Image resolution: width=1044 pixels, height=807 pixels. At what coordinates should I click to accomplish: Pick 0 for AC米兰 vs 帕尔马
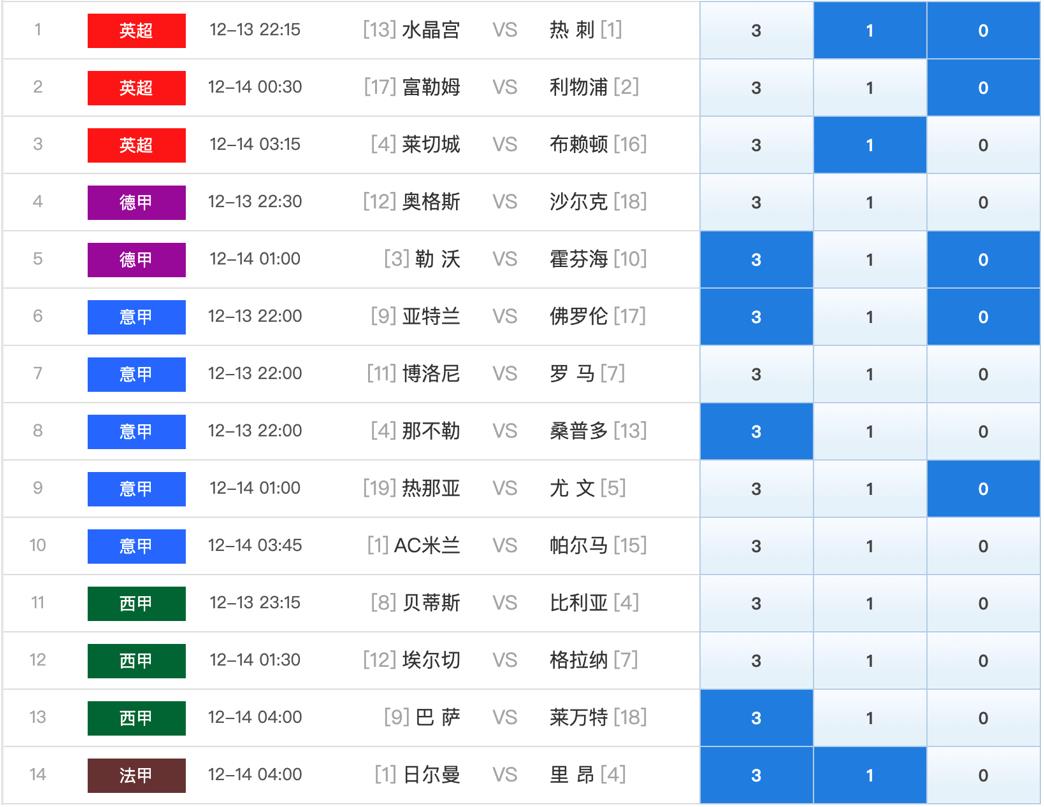tap(983, 546)
